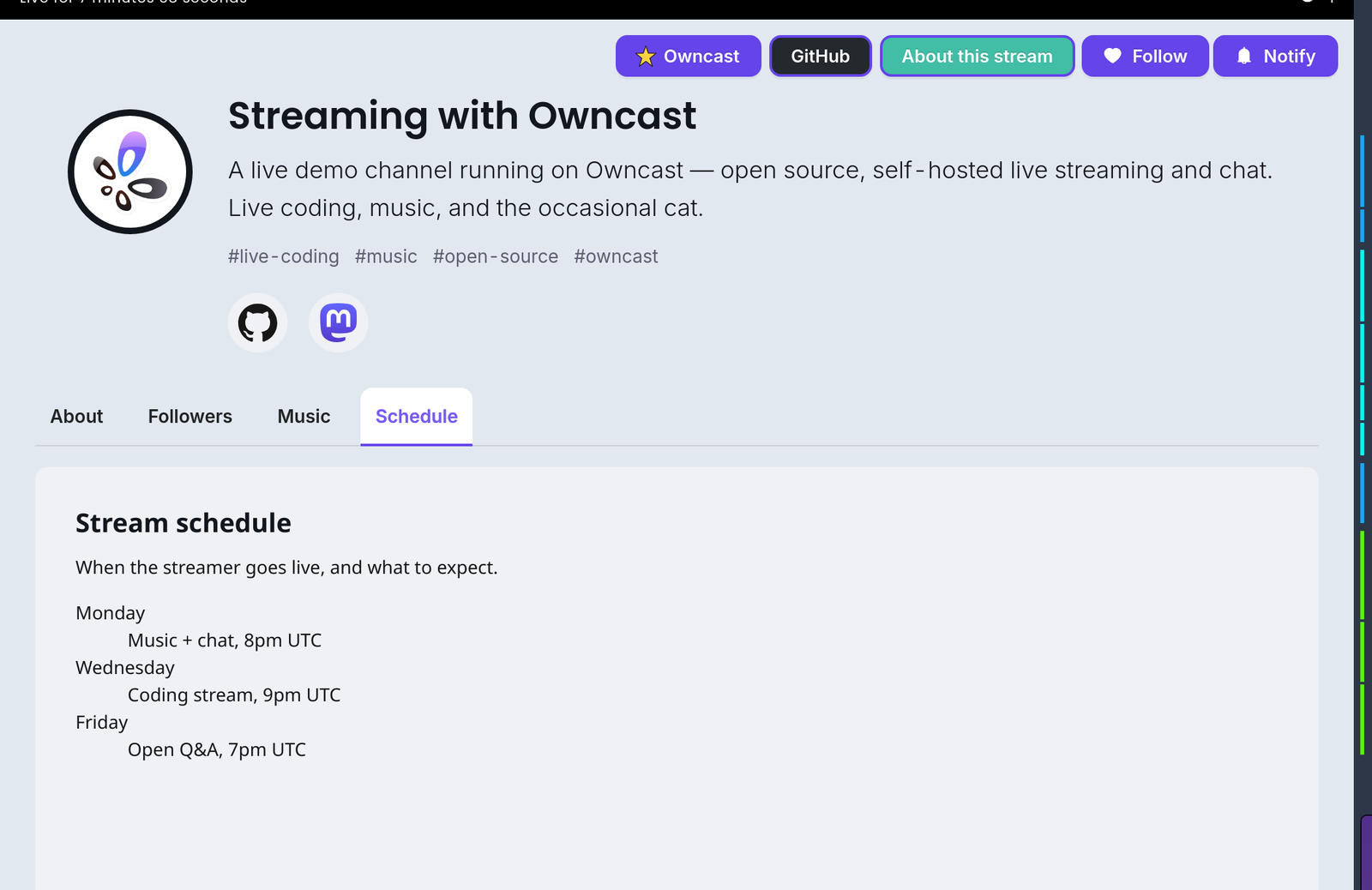Screen dimensions: 1372x890
Task: Click "Music + chat, 8pm UTC" text
Action: tap(225, 640)
